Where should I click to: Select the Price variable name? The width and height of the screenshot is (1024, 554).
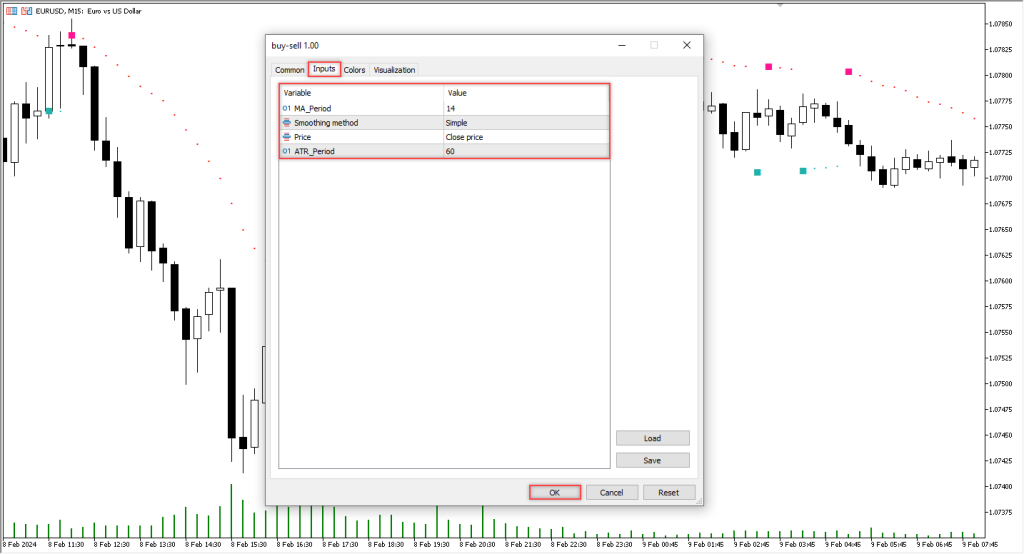pyautogui.click(x=302, y=137)
